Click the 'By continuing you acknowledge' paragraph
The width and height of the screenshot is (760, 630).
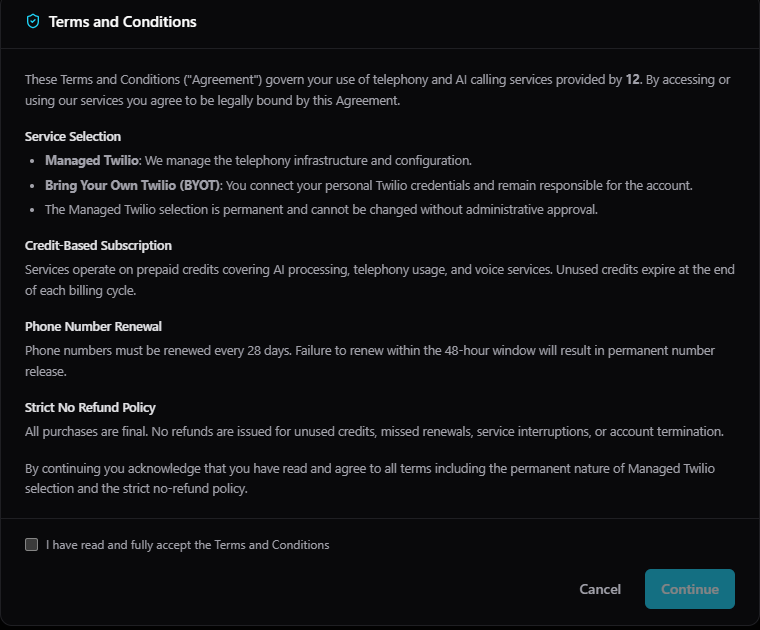point(370,478)
